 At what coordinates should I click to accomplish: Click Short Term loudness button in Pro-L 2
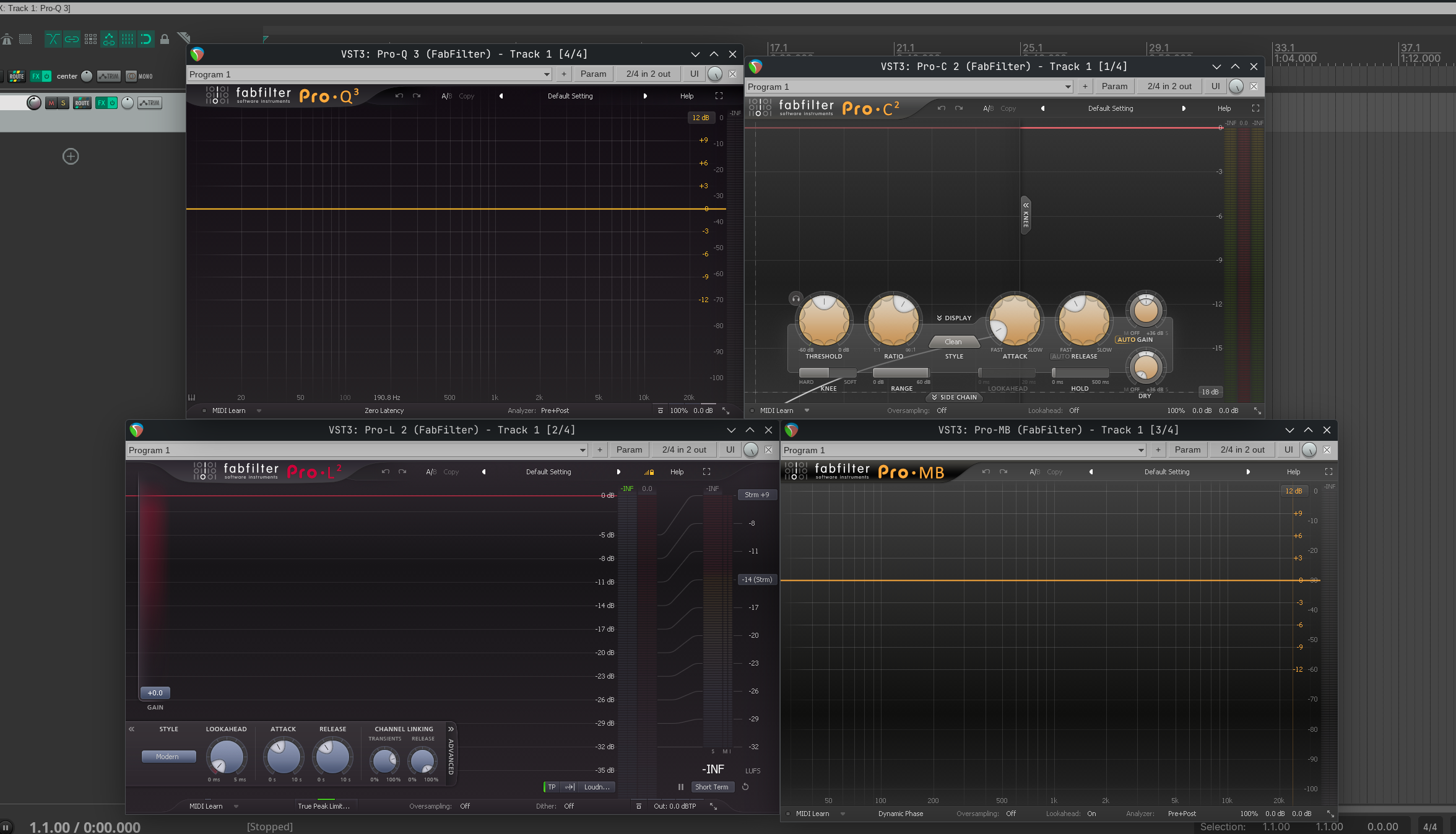[x=712, y=787]
